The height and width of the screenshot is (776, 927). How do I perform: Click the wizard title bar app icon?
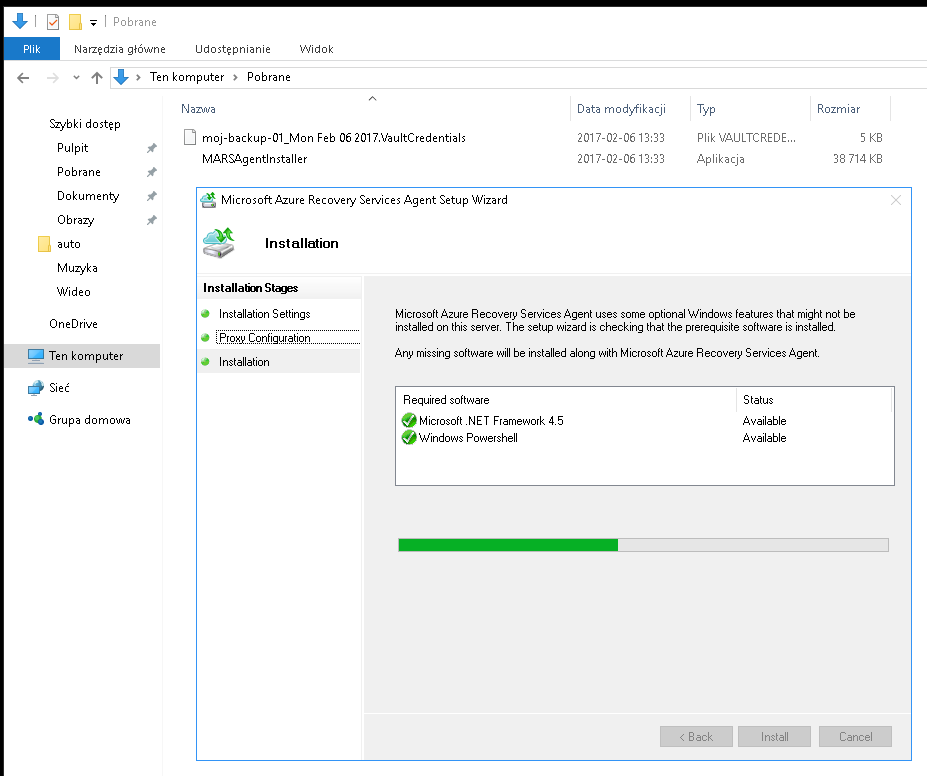coord(208,200)
